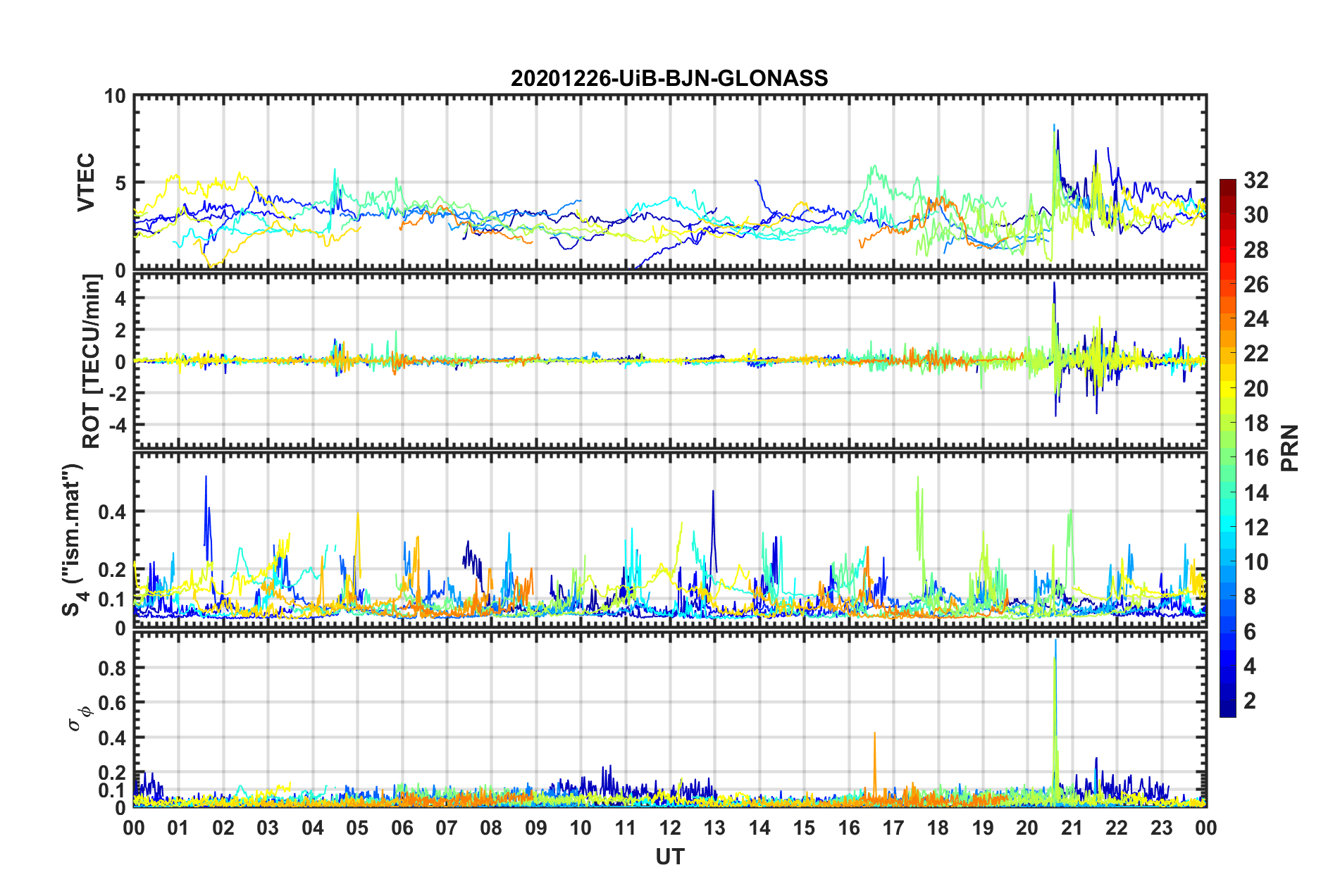Pick the dark blue color at PRN 2

point(1227,701)
